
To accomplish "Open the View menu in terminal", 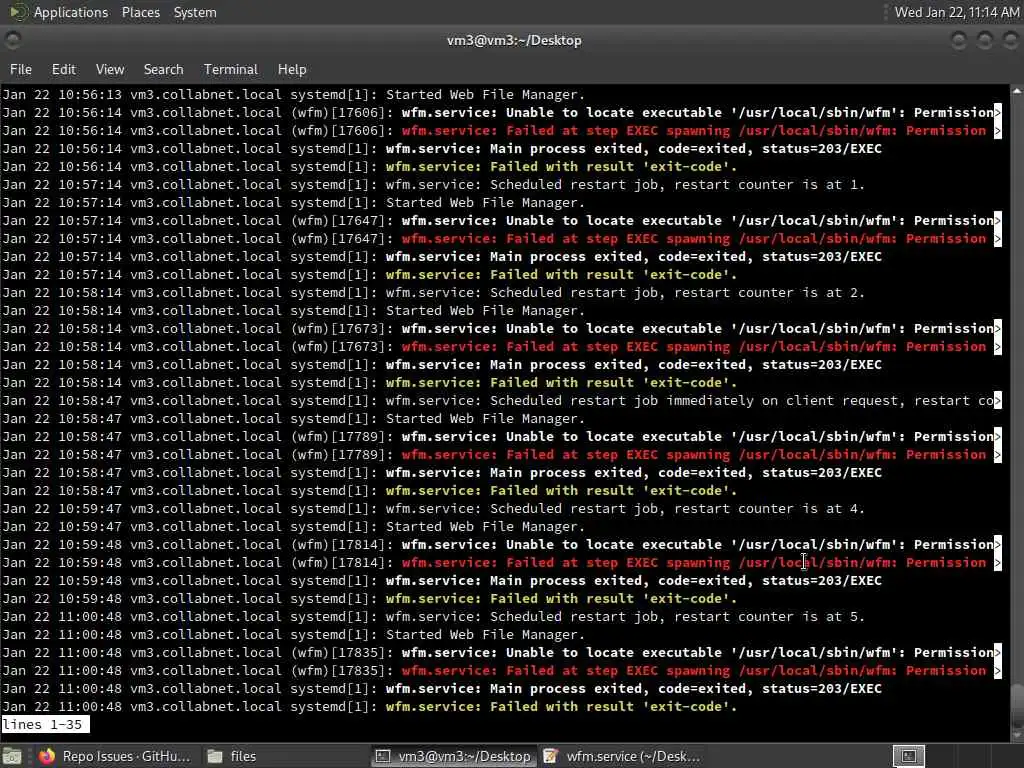I will 110,69.
